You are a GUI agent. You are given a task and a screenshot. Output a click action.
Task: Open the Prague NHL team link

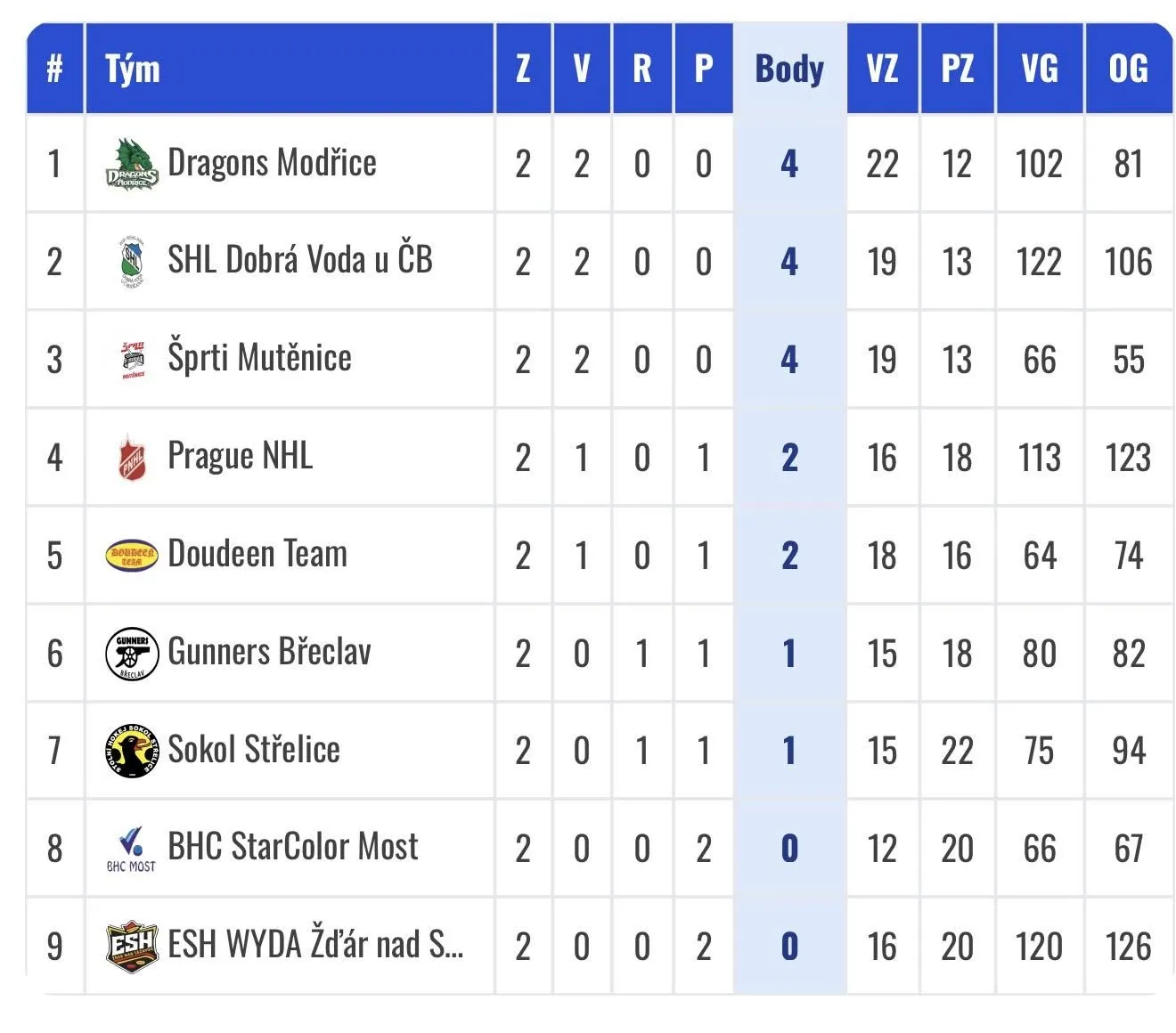tap(240, 456)
